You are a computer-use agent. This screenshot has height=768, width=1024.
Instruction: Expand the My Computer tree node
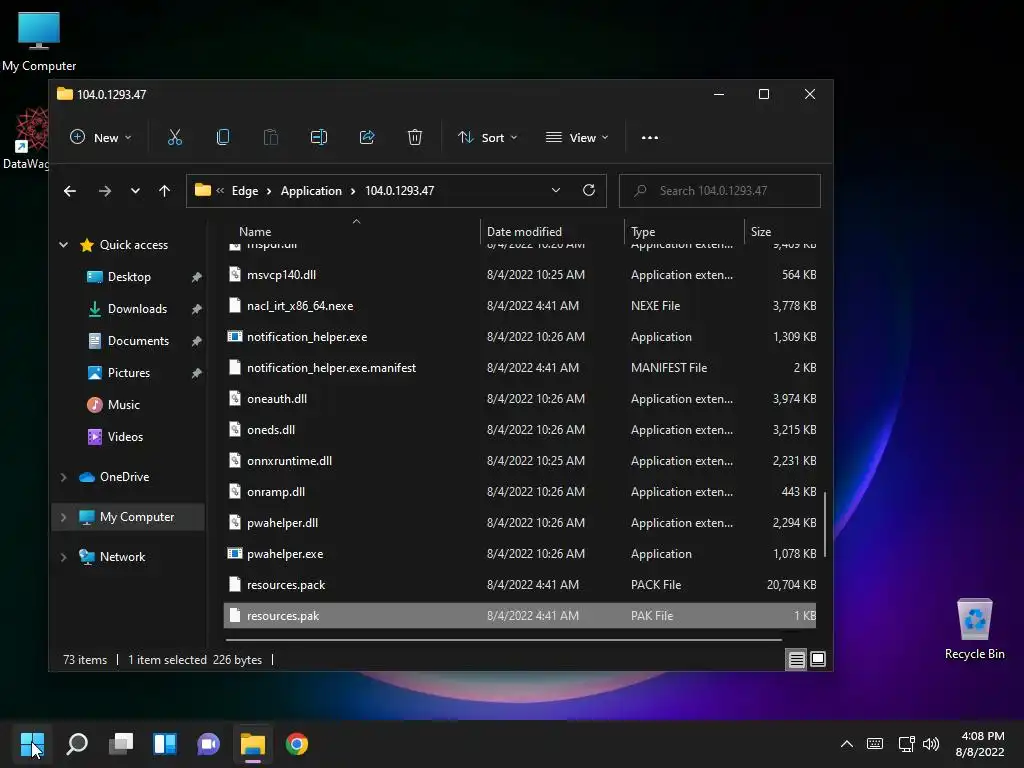[x=63, y=517]
